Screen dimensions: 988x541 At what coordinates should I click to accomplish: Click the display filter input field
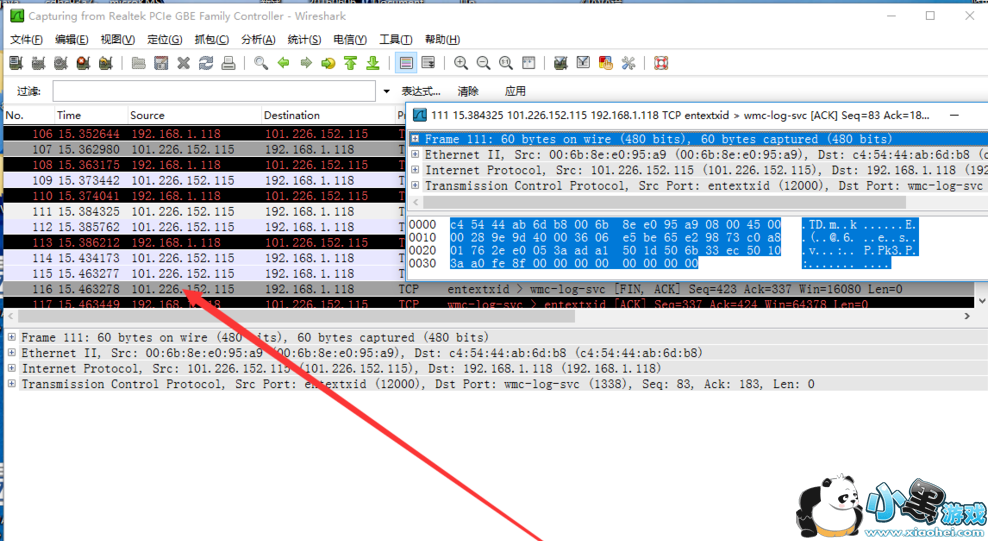(214, 91)
